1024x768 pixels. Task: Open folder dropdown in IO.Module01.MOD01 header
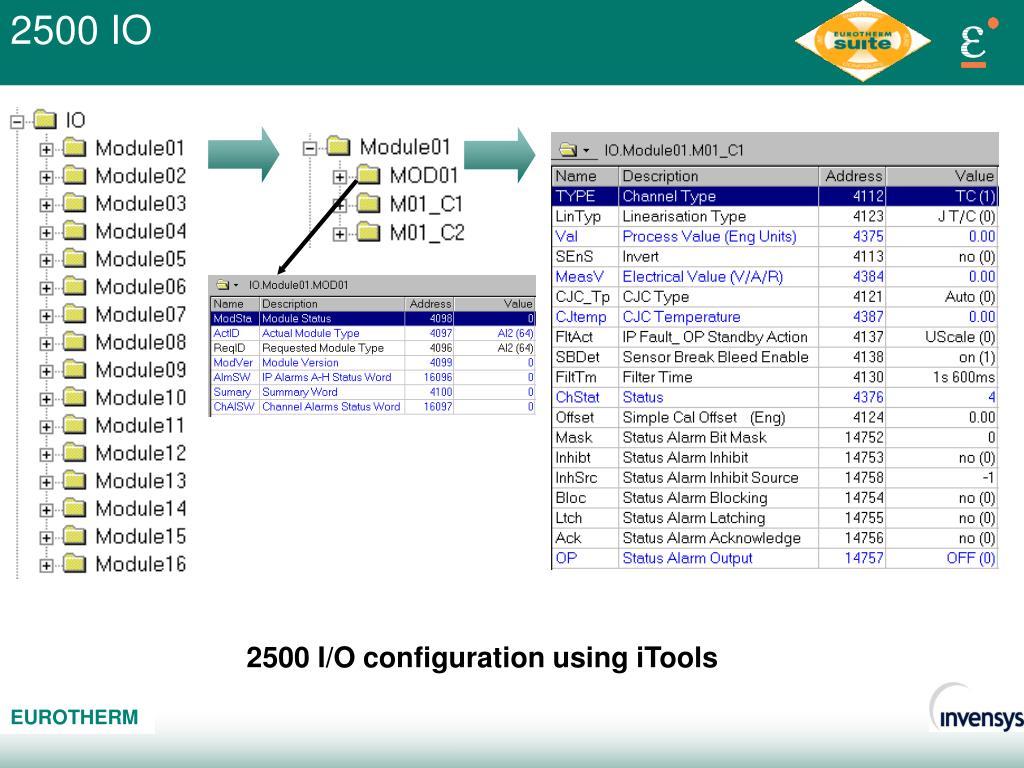point(236,285)
